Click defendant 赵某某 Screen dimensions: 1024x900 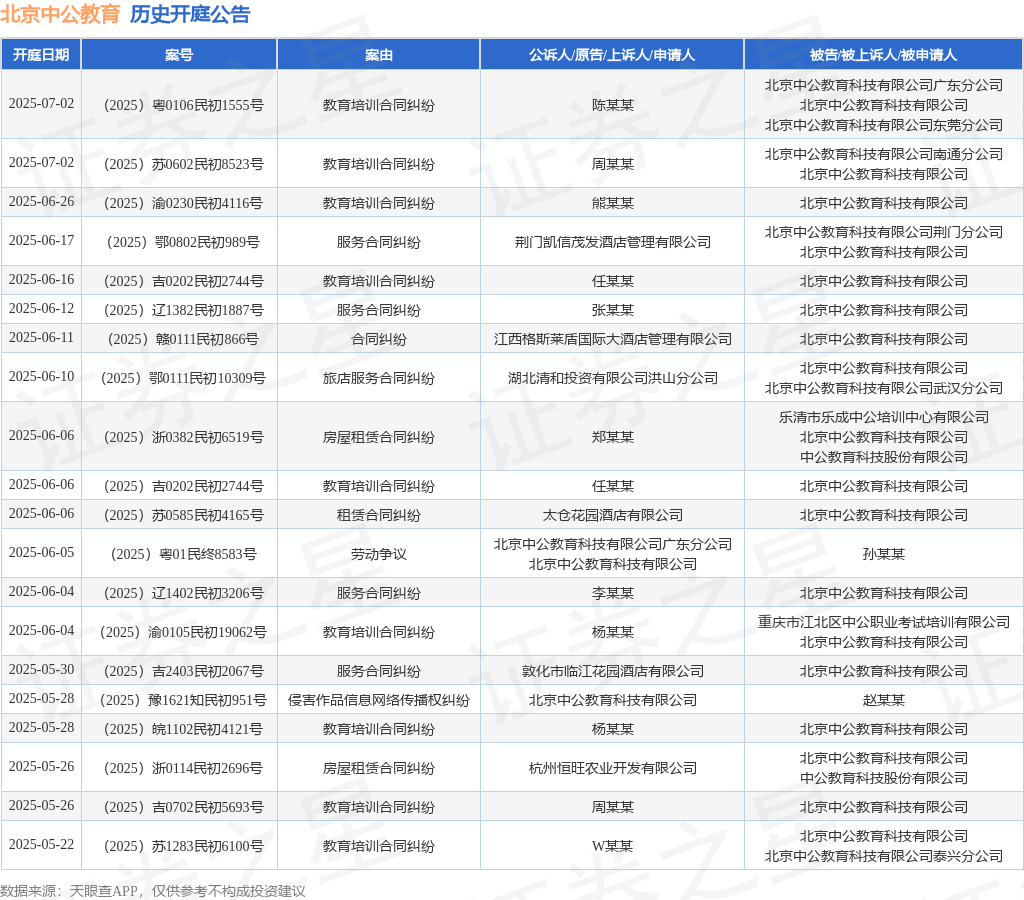[884, 700]
